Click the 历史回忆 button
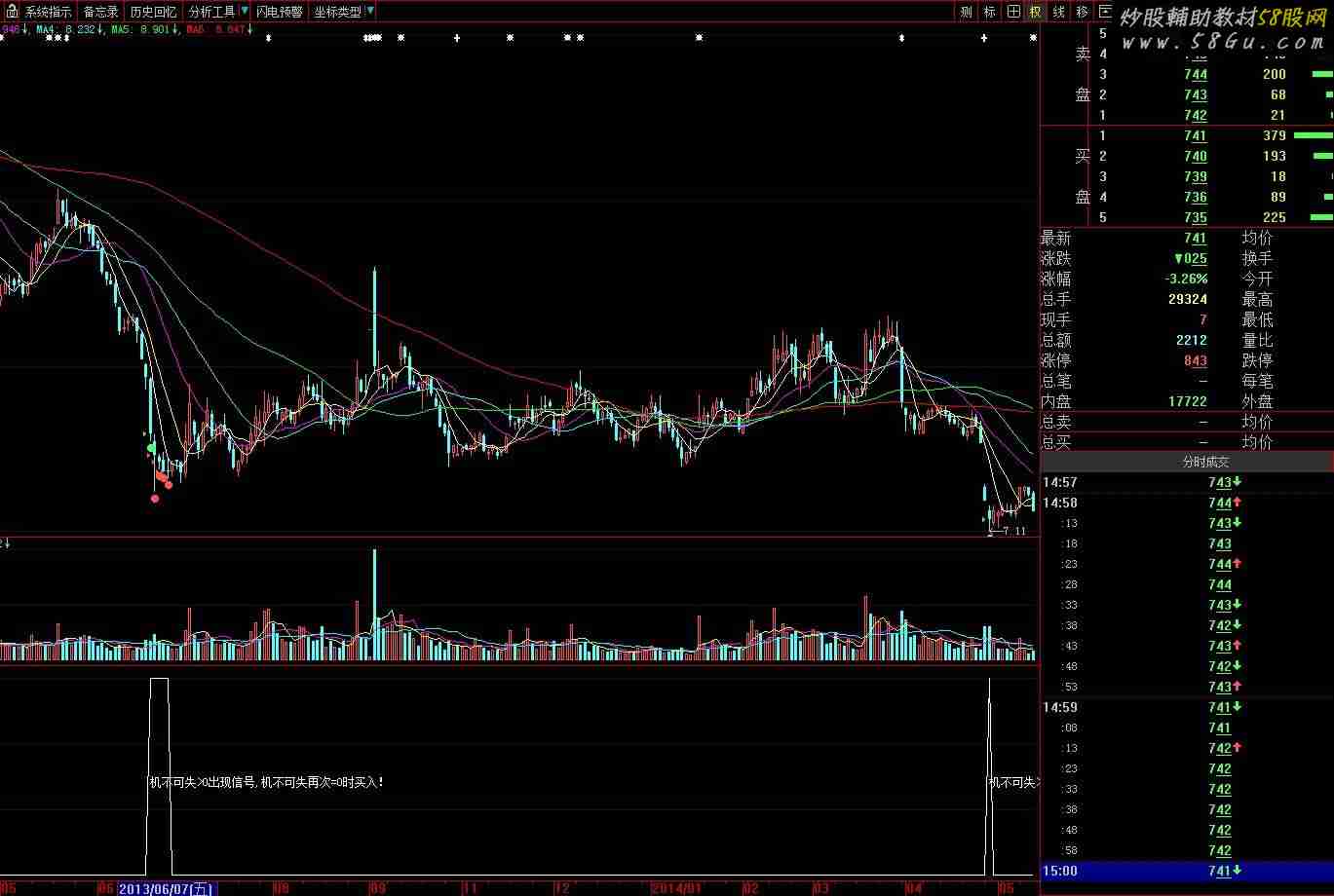This screenshot has width=1334, height=896. 153,13
